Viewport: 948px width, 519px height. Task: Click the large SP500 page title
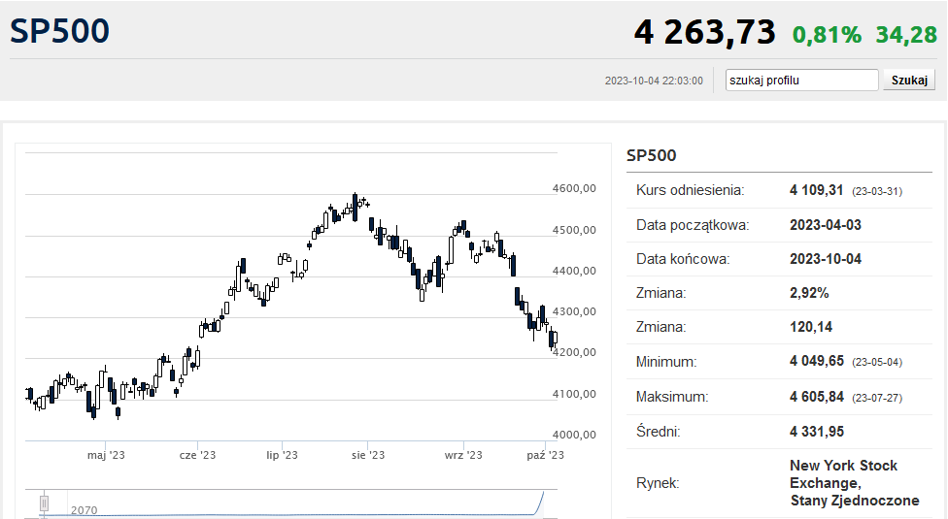60,31
